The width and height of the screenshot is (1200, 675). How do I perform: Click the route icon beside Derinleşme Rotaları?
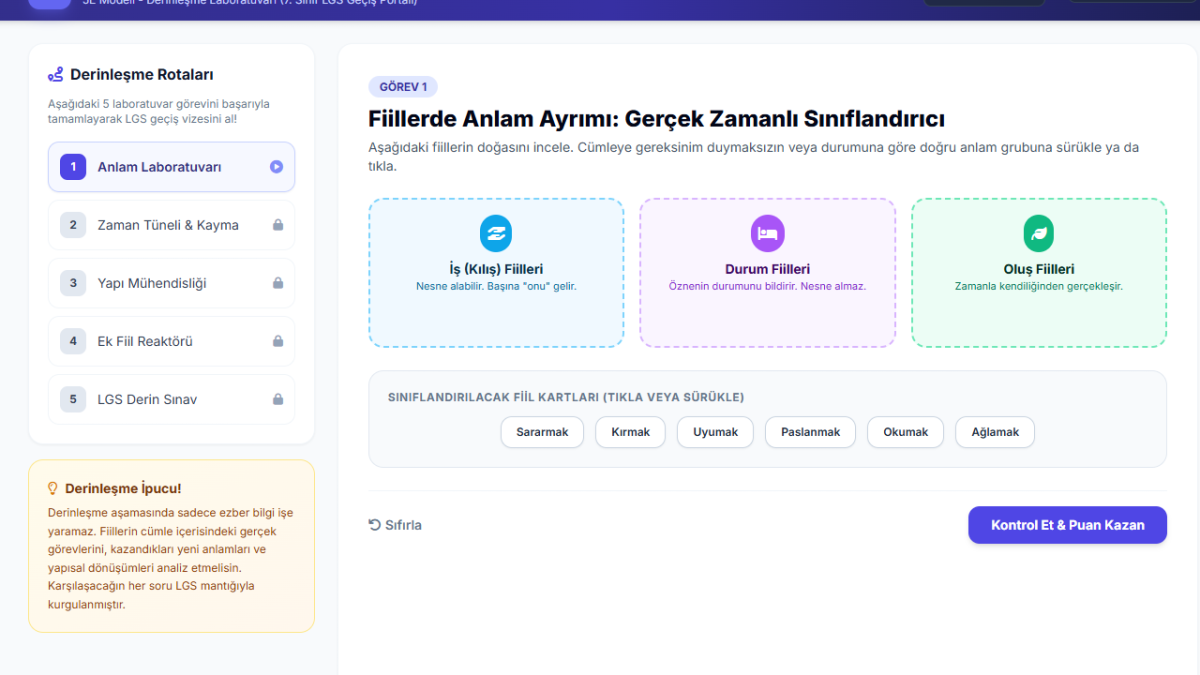click(x=56, y=74)
